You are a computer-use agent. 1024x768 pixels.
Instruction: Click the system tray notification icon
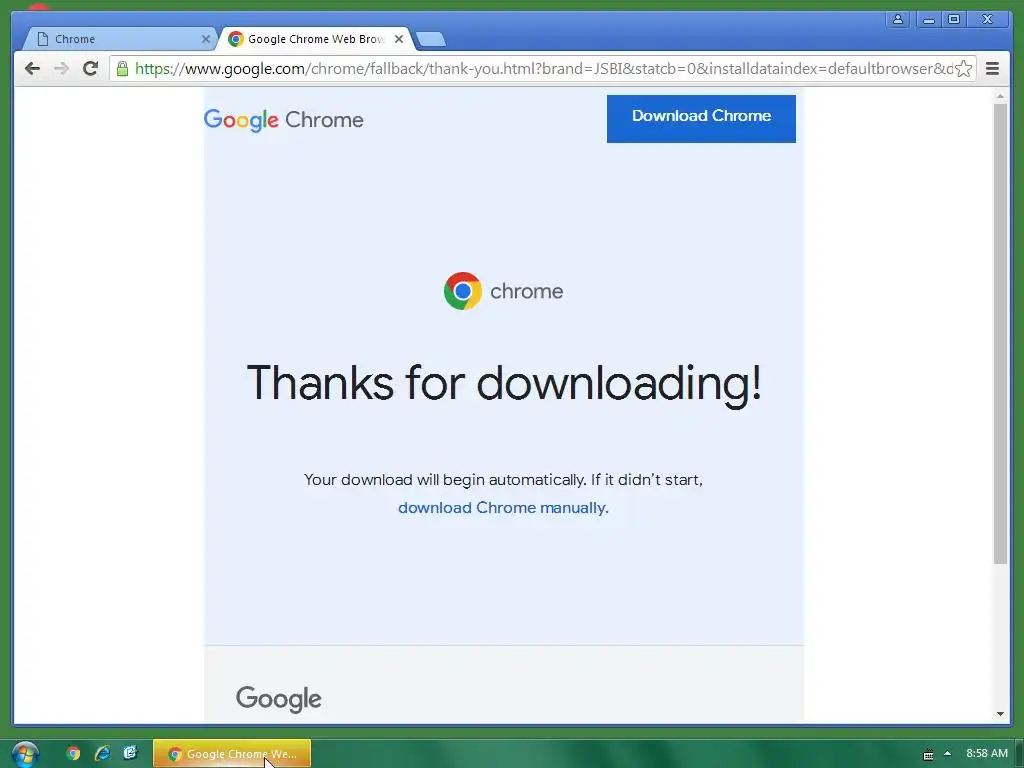pyautogui.click(x=928, y=754)
